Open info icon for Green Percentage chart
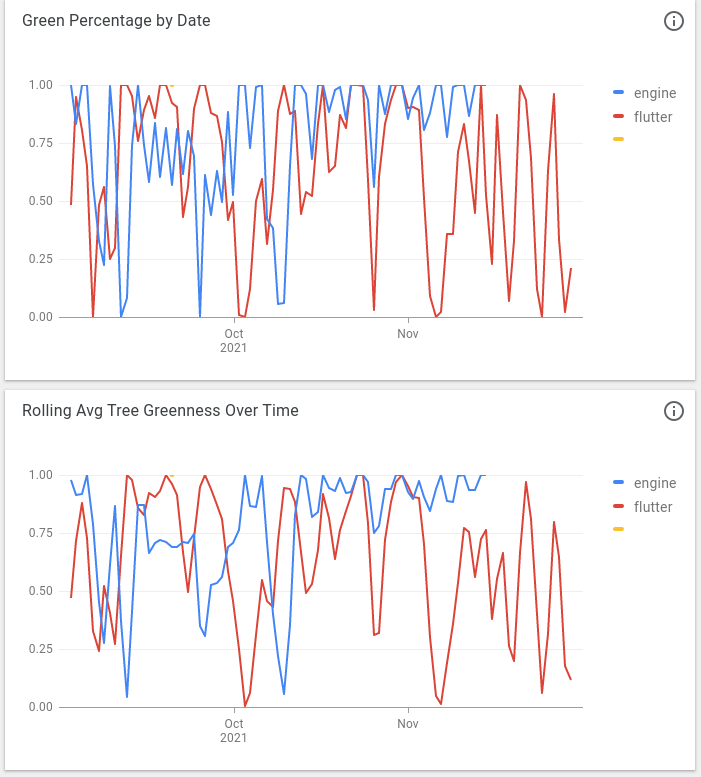 point(673,21)
